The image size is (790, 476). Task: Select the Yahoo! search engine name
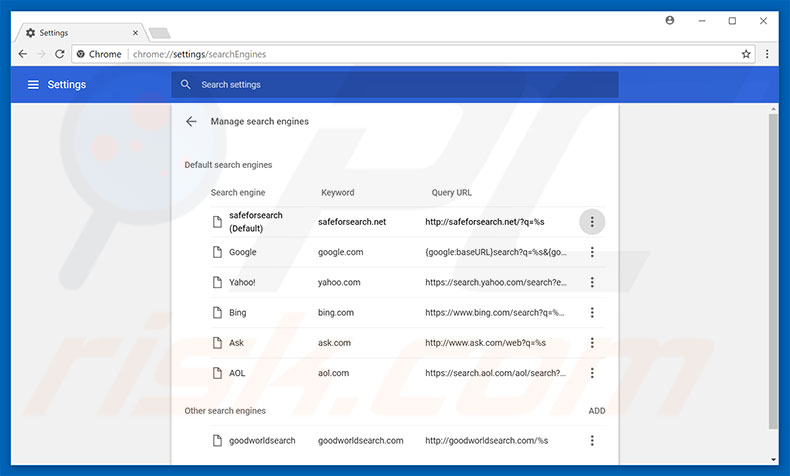pyautogui.click(x=242, y=282)
